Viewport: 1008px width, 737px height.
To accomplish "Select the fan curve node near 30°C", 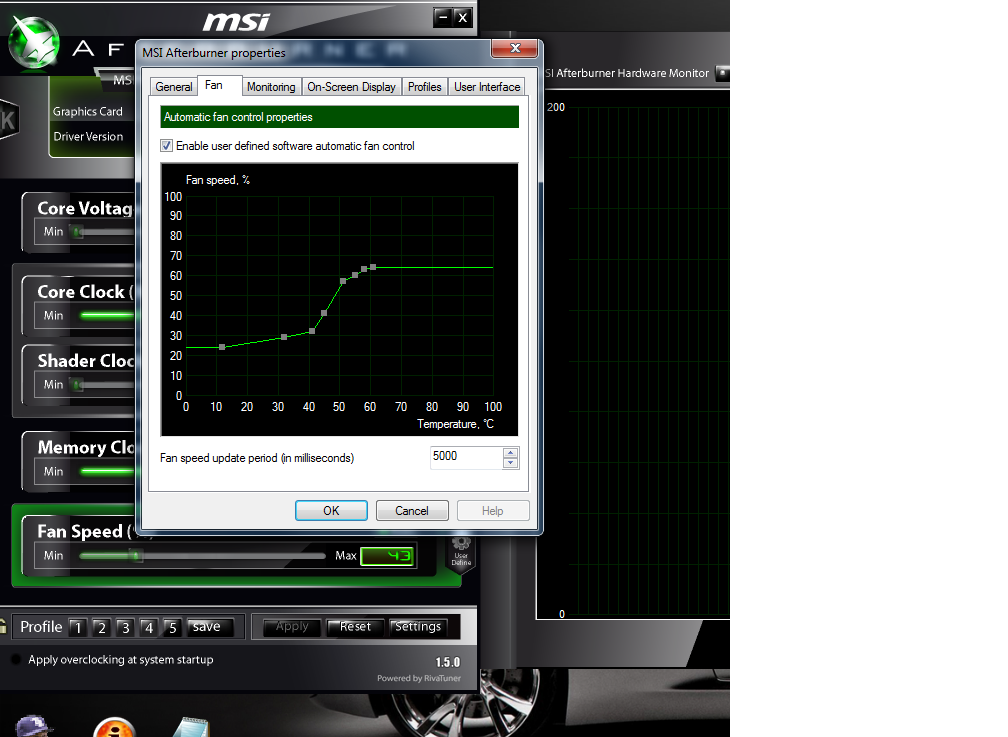I will (x=284, y=337).
